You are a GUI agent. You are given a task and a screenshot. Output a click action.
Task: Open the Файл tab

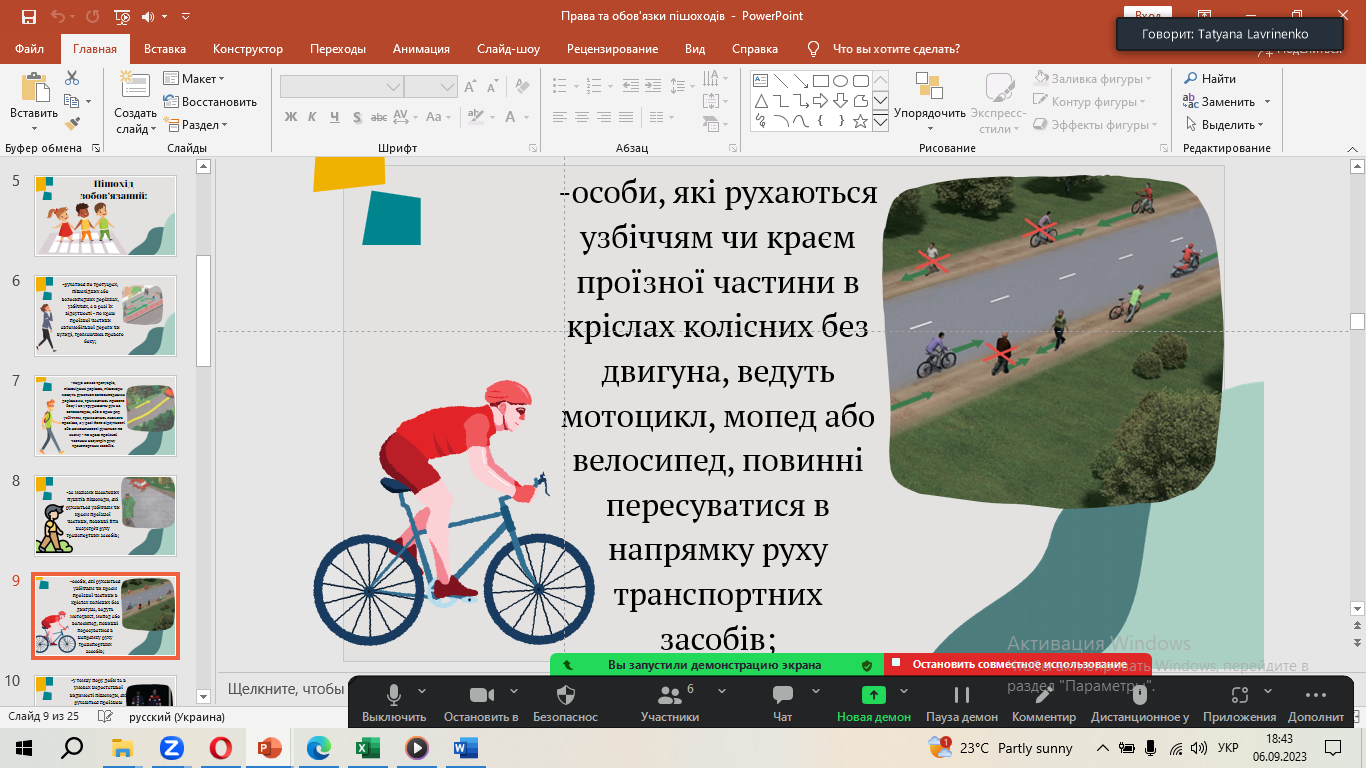coord(30,49)
